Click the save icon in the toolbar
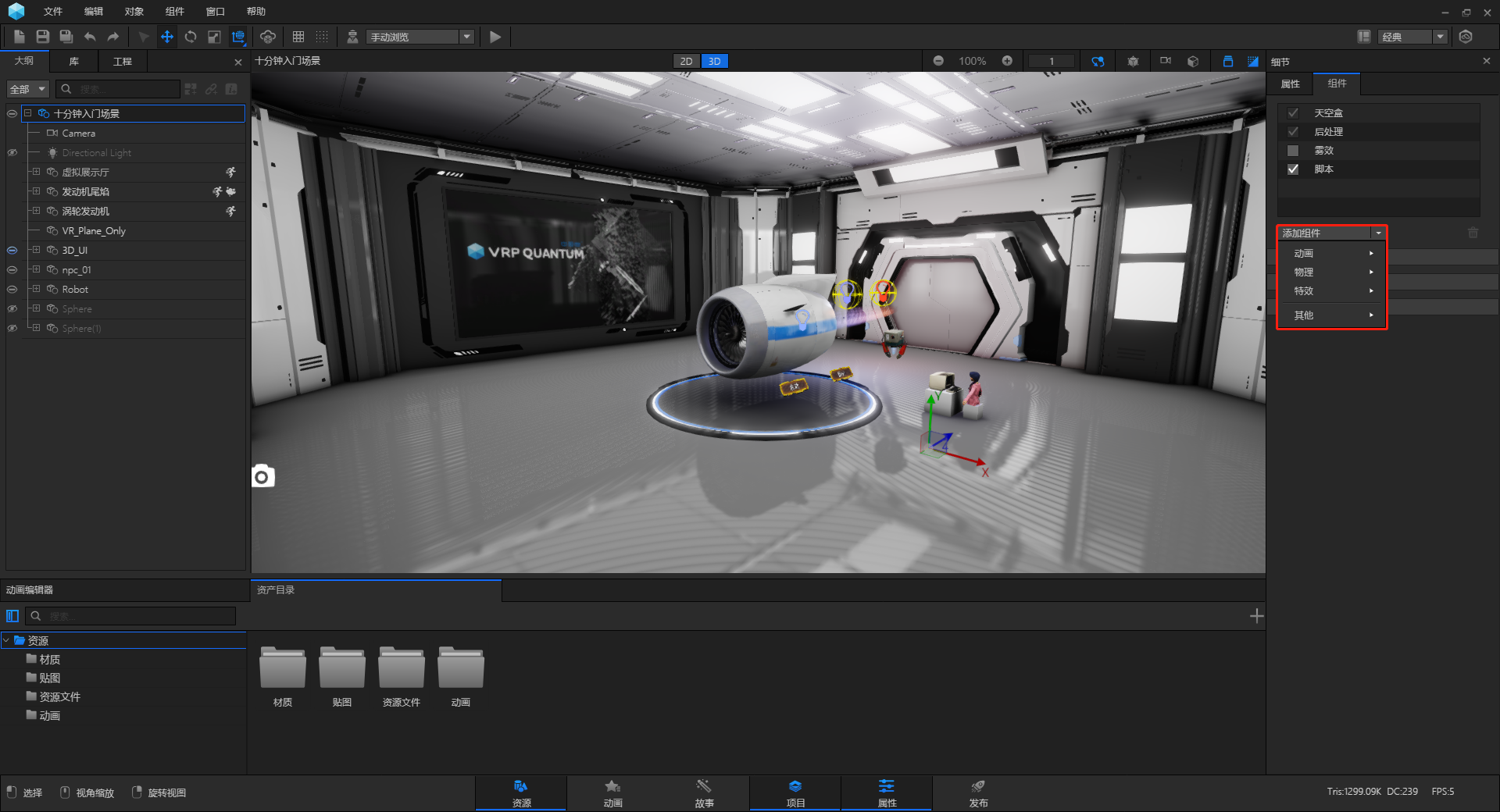Screen dimensions: 1500x812 [43, 37]
